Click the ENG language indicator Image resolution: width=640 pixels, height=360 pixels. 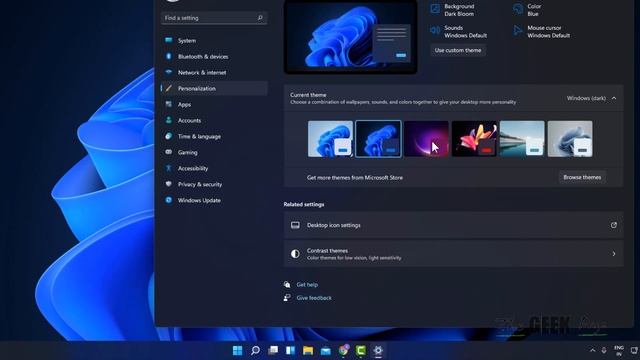(x=619, y=351)
